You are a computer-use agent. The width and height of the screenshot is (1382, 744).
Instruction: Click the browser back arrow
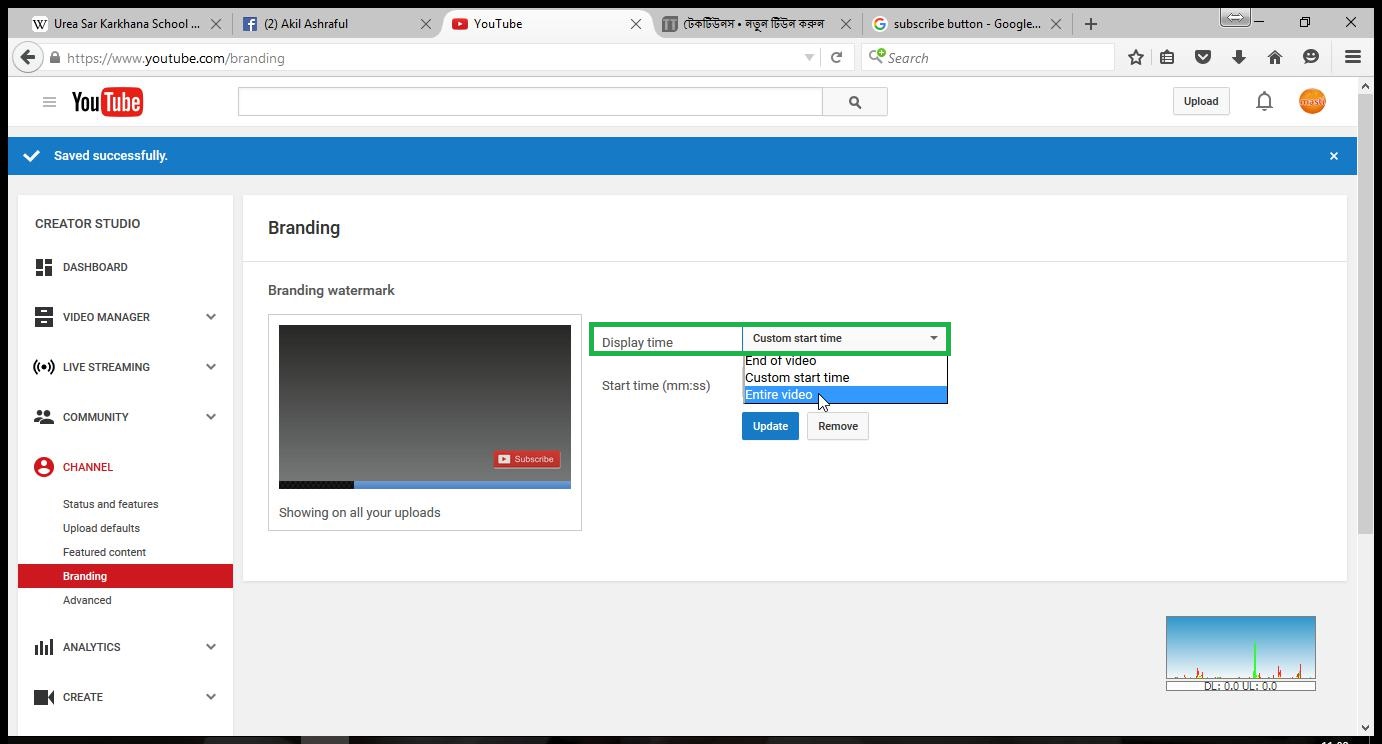27,58
